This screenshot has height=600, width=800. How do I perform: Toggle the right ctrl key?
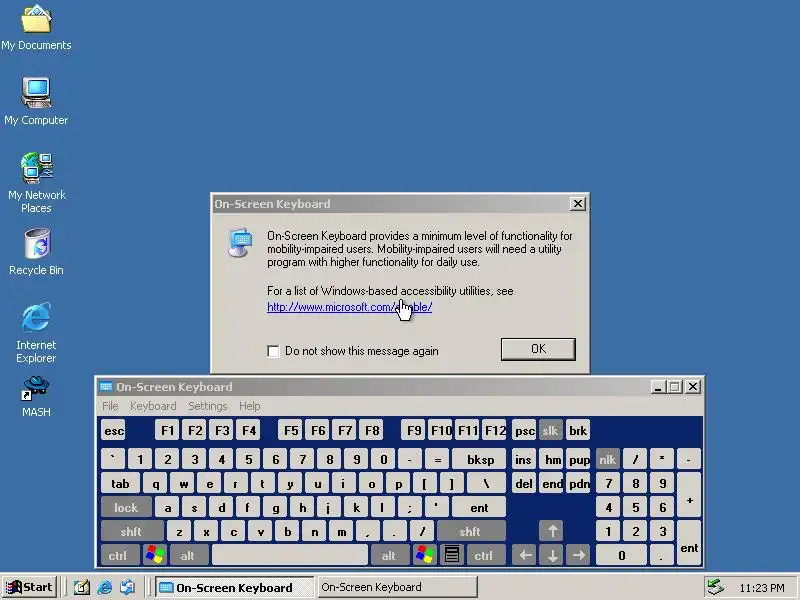(484, 555)
